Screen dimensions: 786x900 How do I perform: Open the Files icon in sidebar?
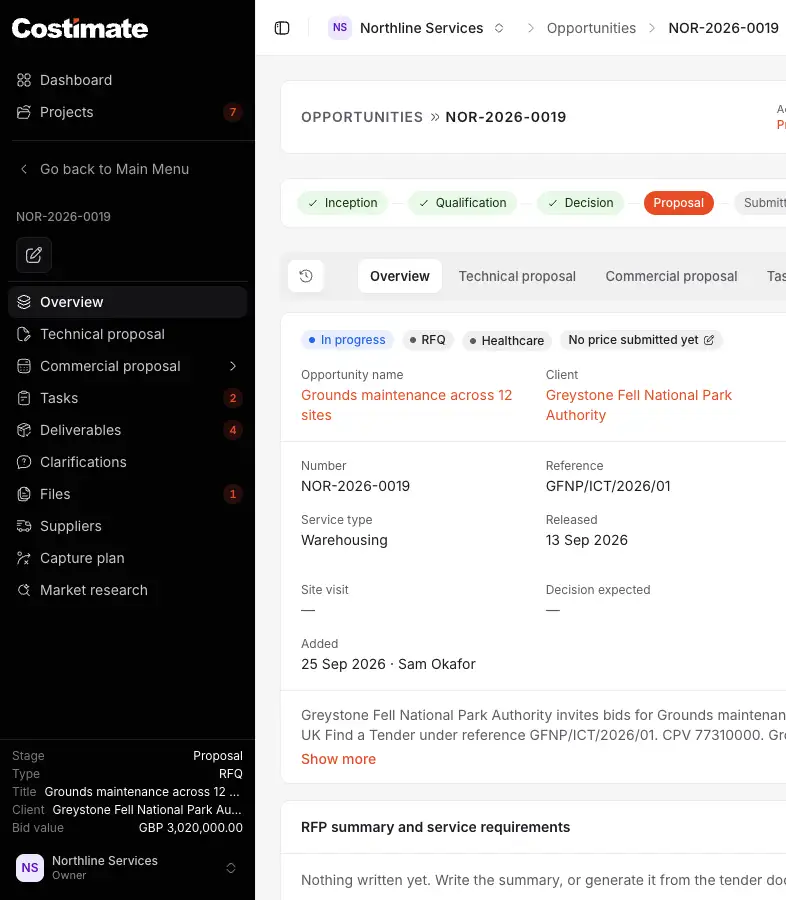(x=24, y=494)
